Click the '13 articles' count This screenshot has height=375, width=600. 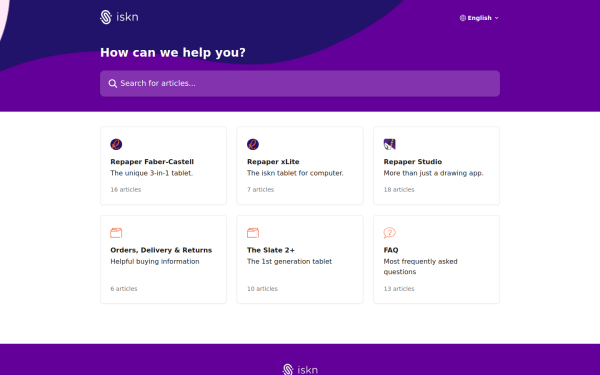[399, 289]
